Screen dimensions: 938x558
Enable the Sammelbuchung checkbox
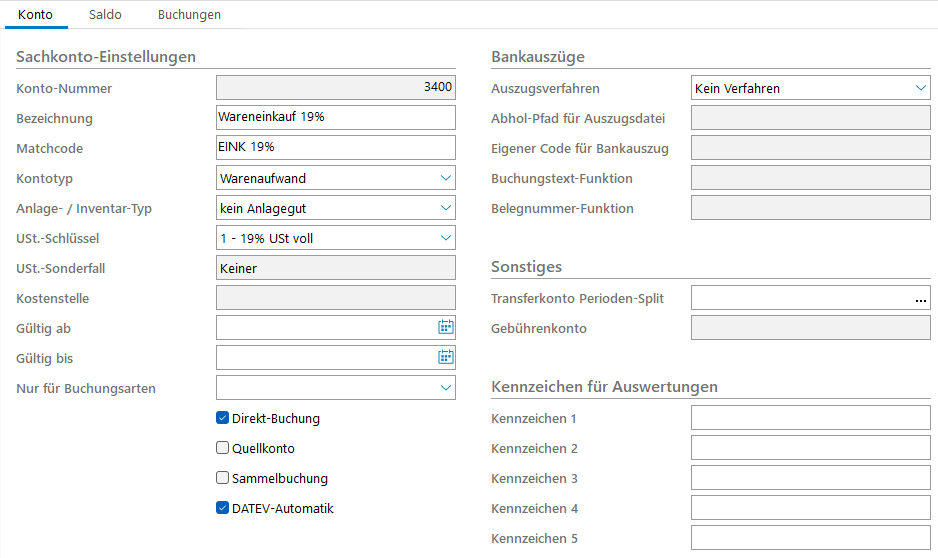(x=223, y=479)
